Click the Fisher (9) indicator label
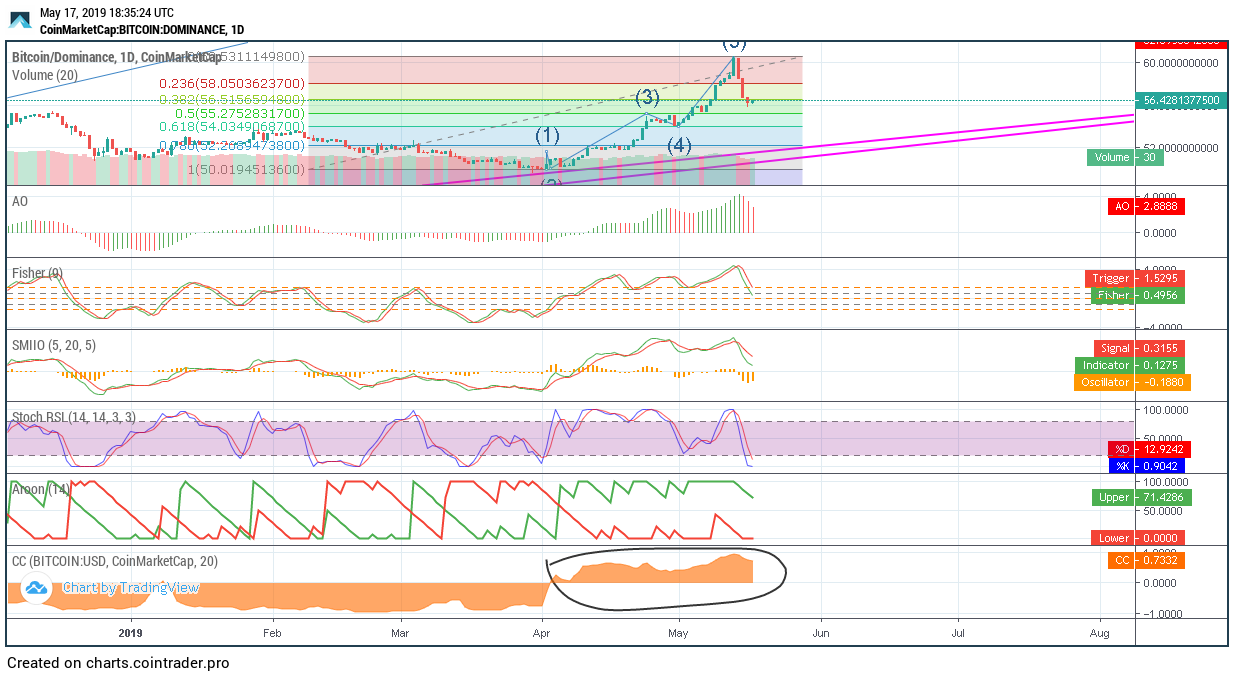1234x677 pixels. tap(38, 273)
